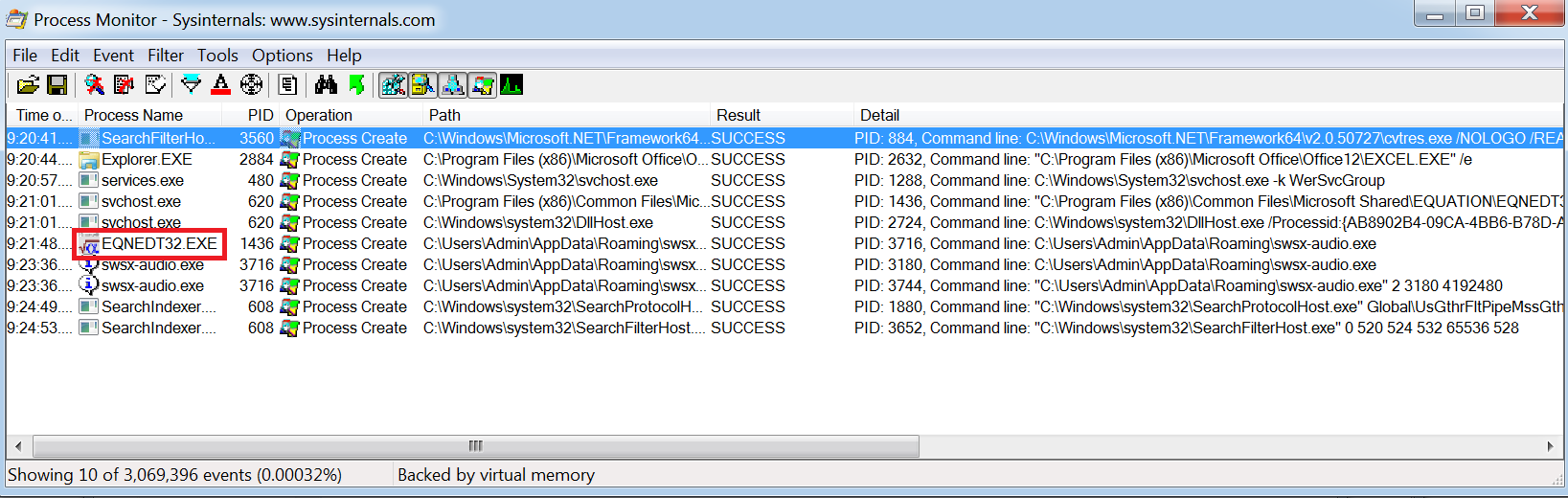
Task: Click the Open file toolbar icon
Action: pos(28,85)
